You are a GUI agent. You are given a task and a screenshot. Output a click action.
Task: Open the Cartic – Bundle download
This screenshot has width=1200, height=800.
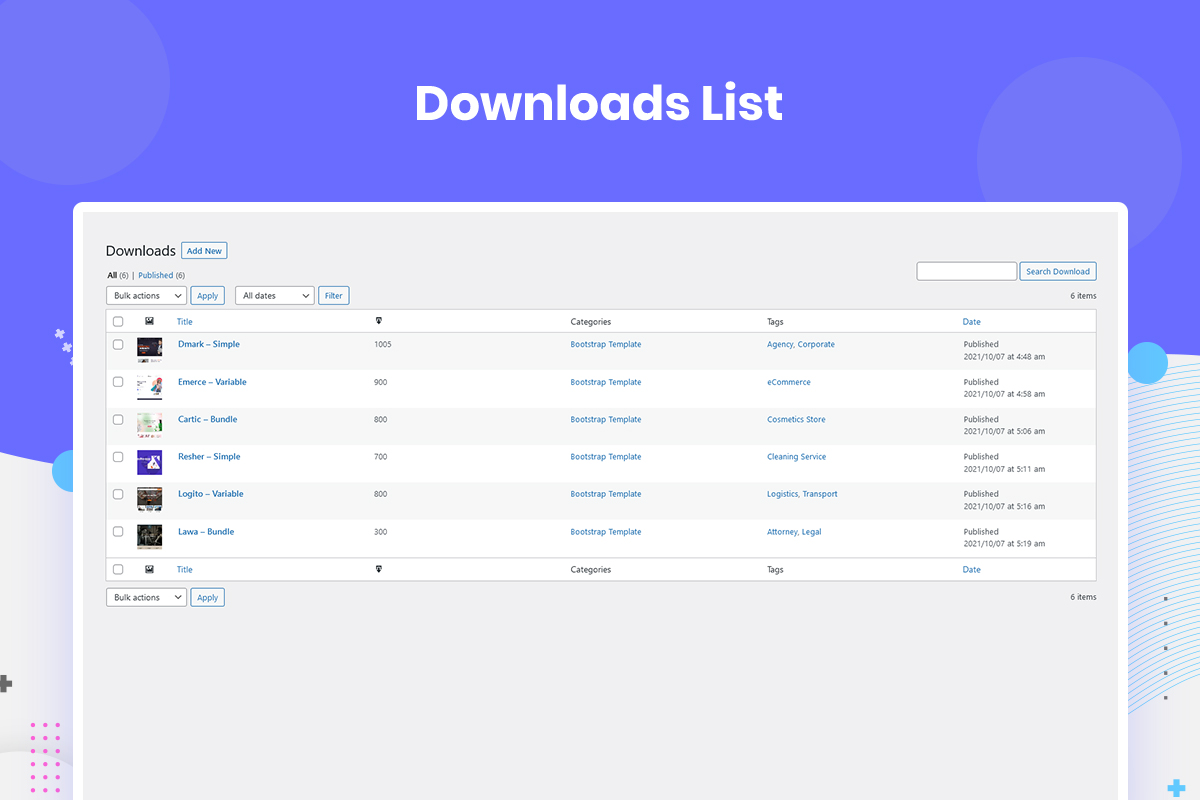[208, 419]
